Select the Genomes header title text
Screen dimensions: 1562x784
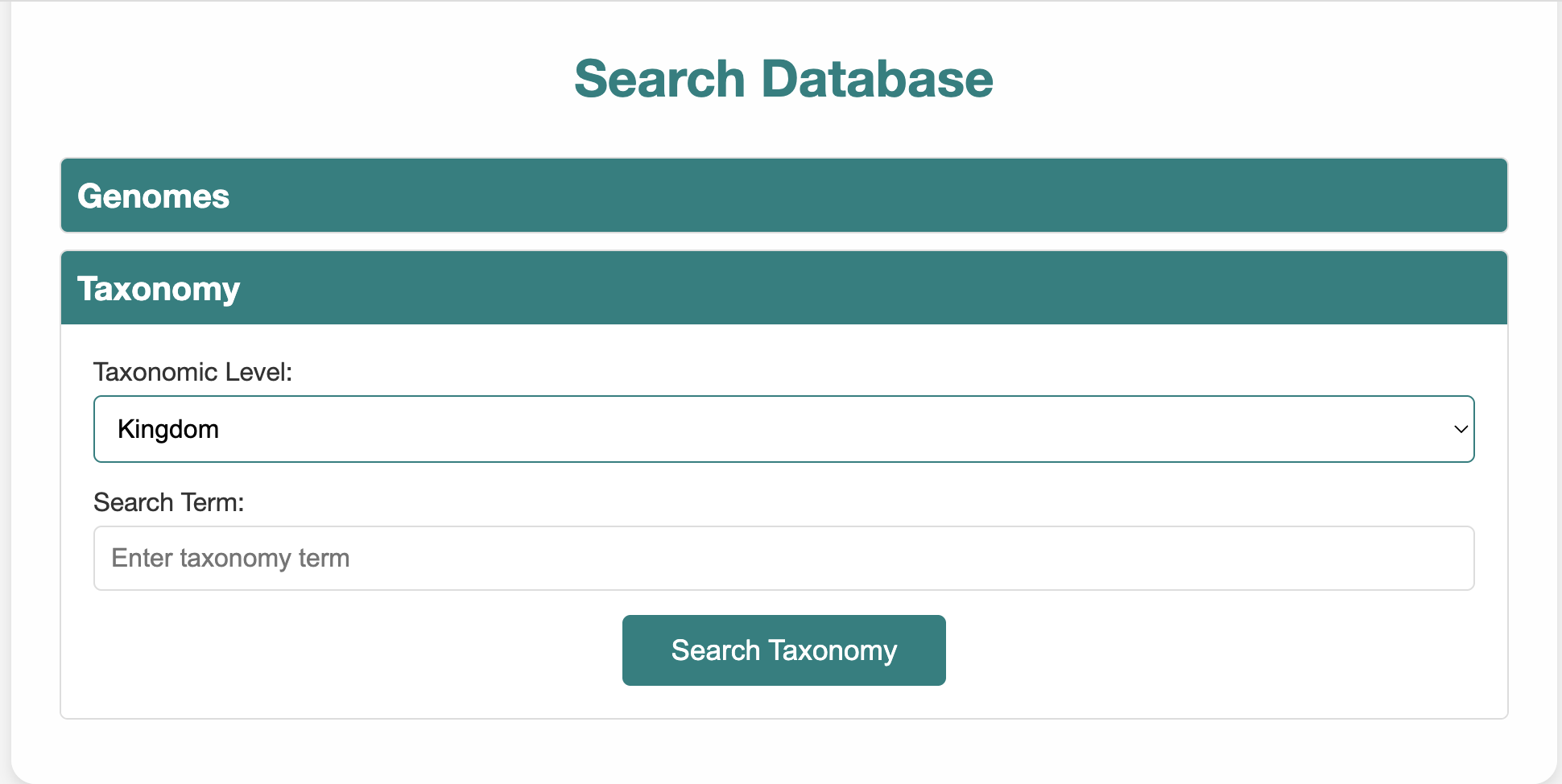[153, 196]
